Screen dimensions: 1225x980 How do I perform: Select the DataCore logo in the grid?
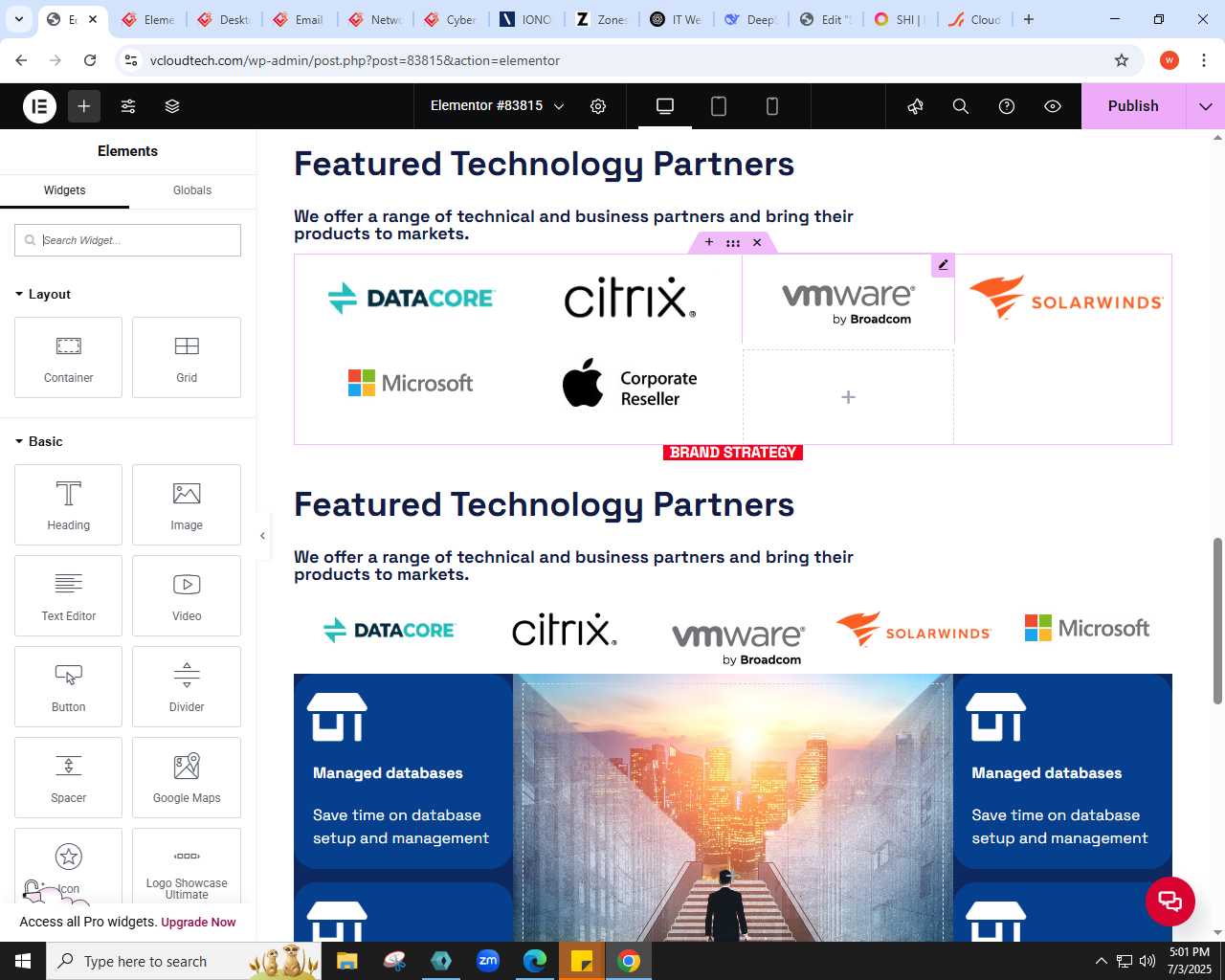411,298
